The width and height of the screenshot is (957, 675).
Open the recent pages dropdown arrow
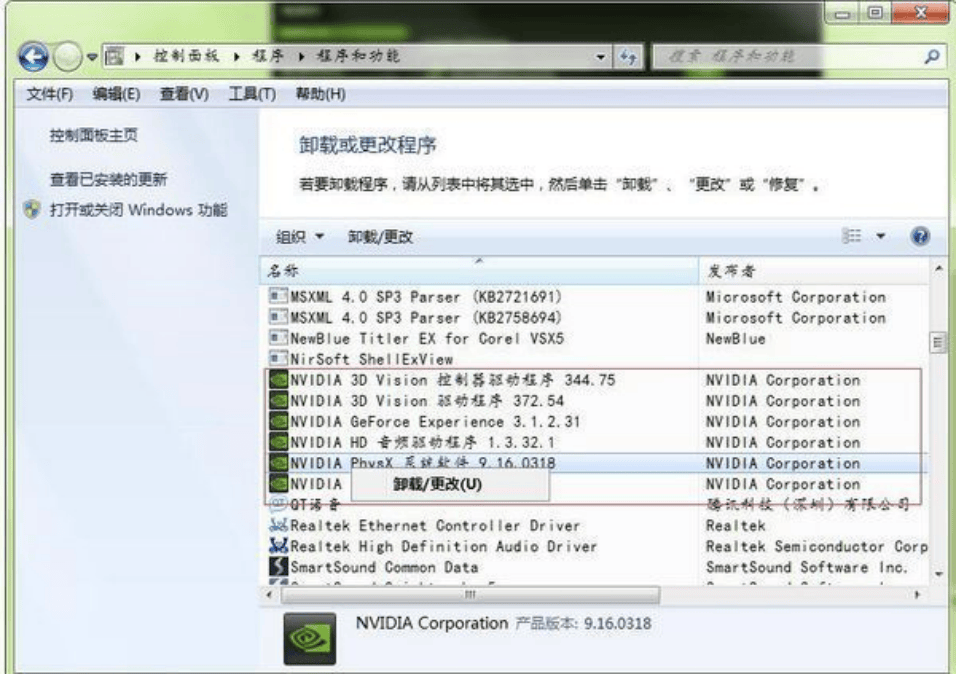click(x=92, y=57)
